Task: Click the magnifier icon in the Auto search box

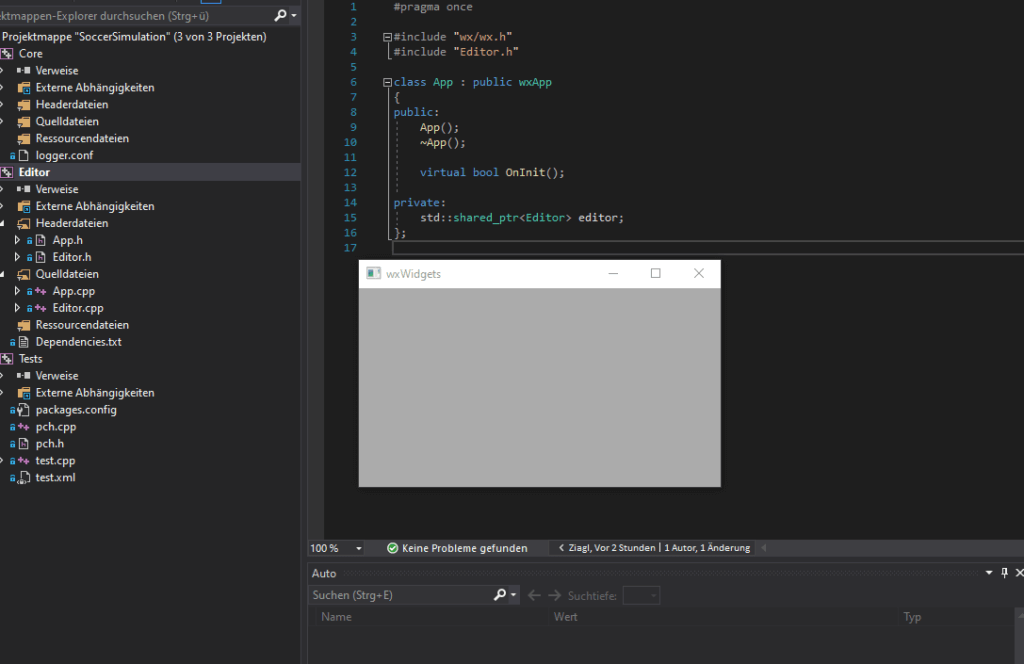Action: pos(499,594)
